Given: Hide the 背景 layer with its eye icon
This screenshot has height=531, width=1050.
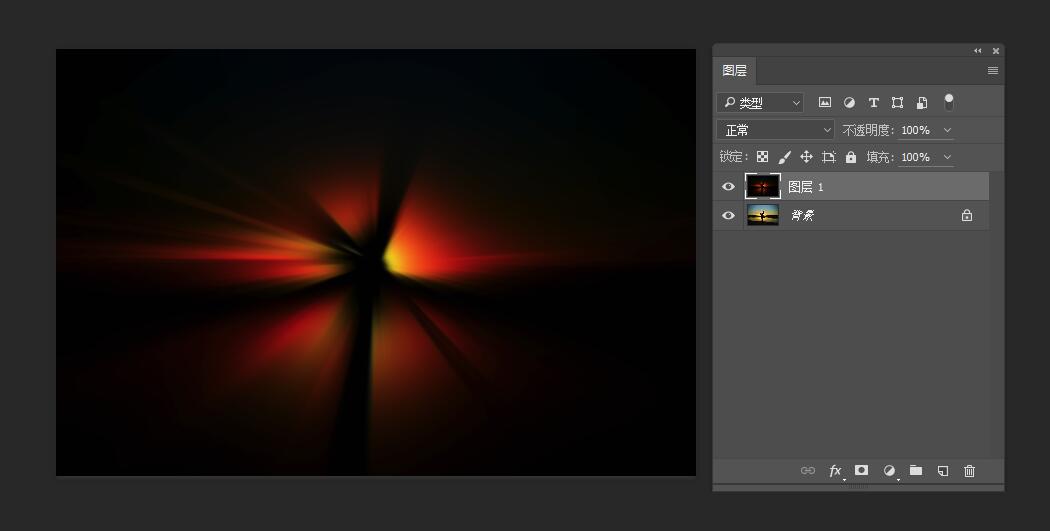Looking at the screenshot, I should tap(728, 216).
